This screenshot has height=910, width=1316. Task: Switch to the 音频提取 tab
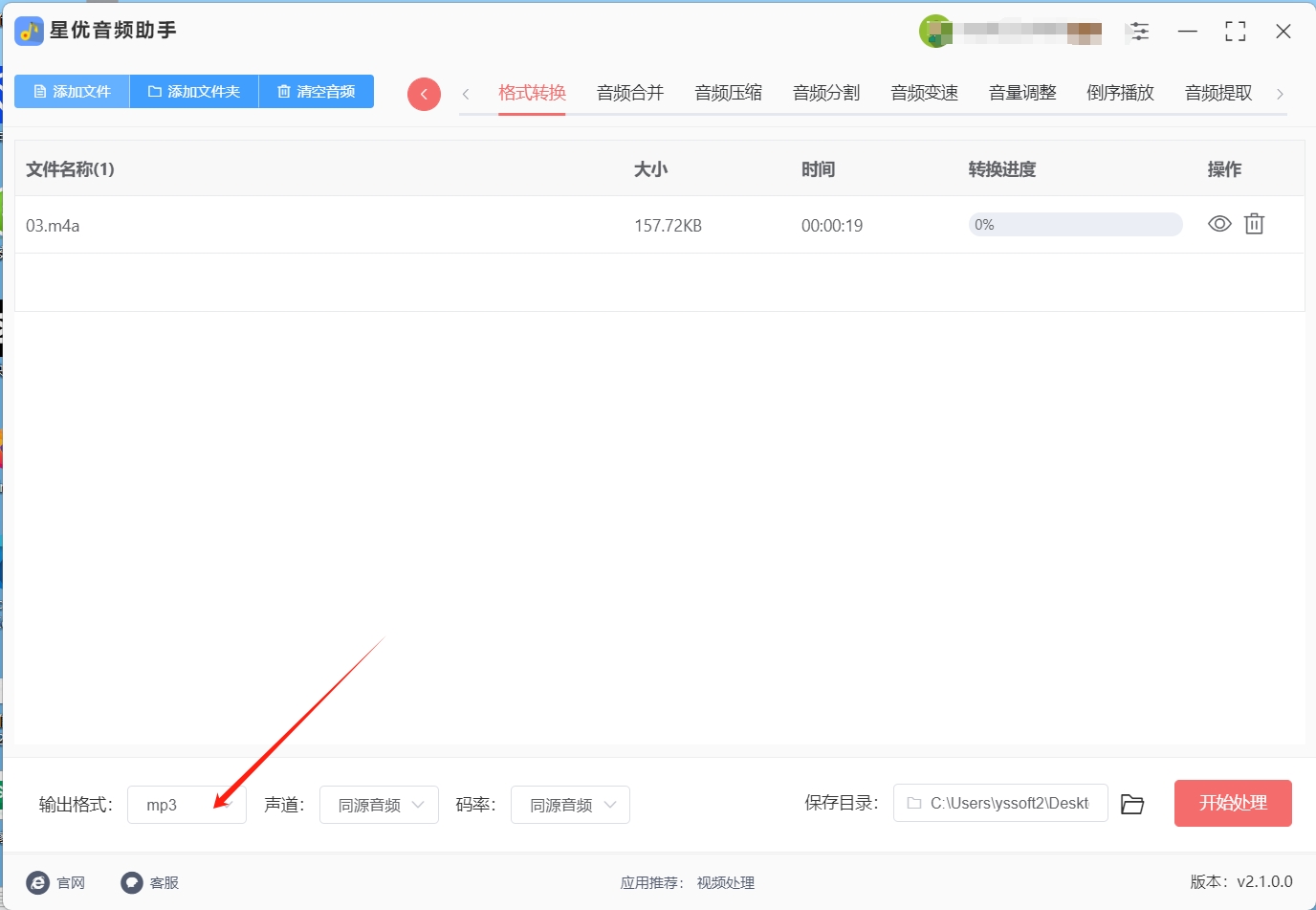1218,93
